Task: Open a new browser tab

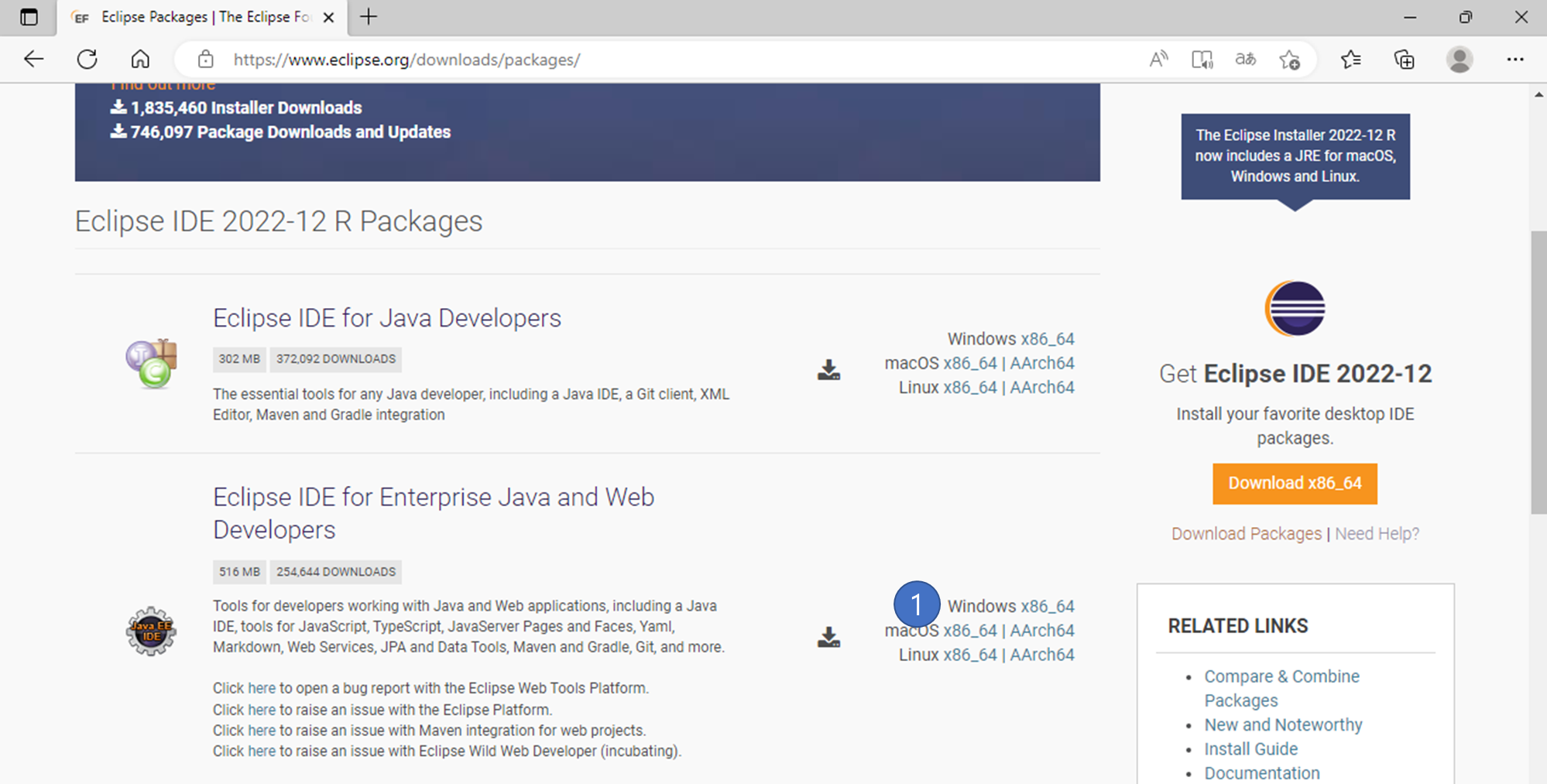Action: [369, 17]
